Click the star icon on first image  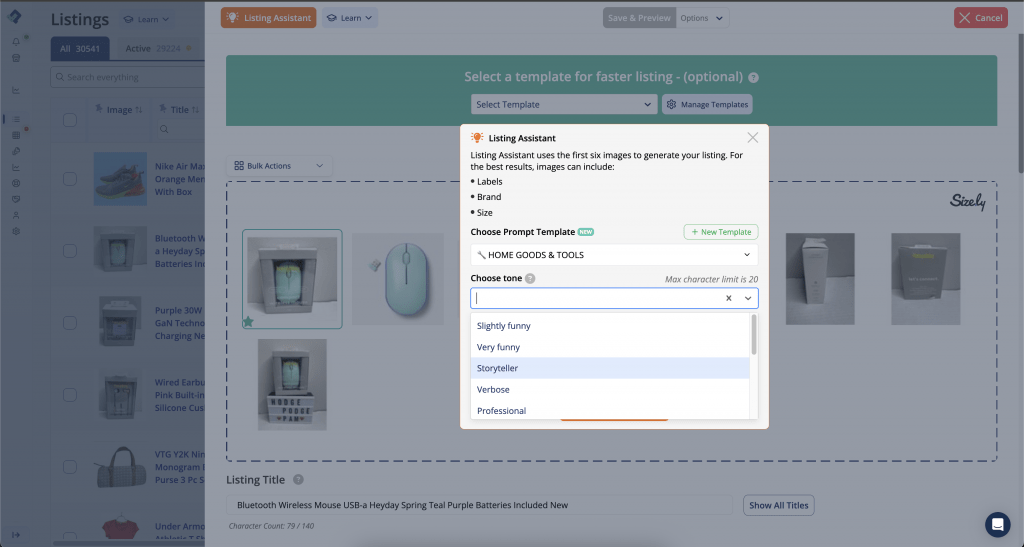click(x=247, y=321)
